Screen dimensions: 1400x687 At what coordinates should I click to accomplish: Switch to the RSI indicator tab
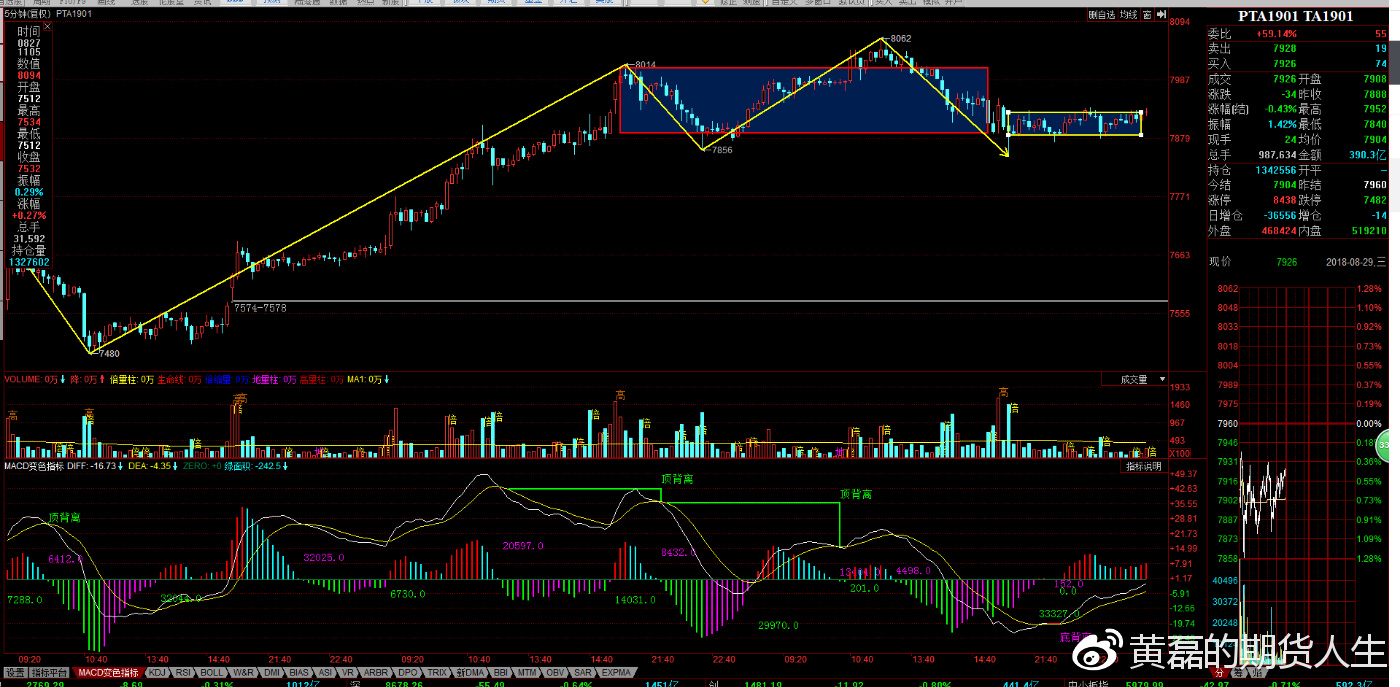click(184, 672)
